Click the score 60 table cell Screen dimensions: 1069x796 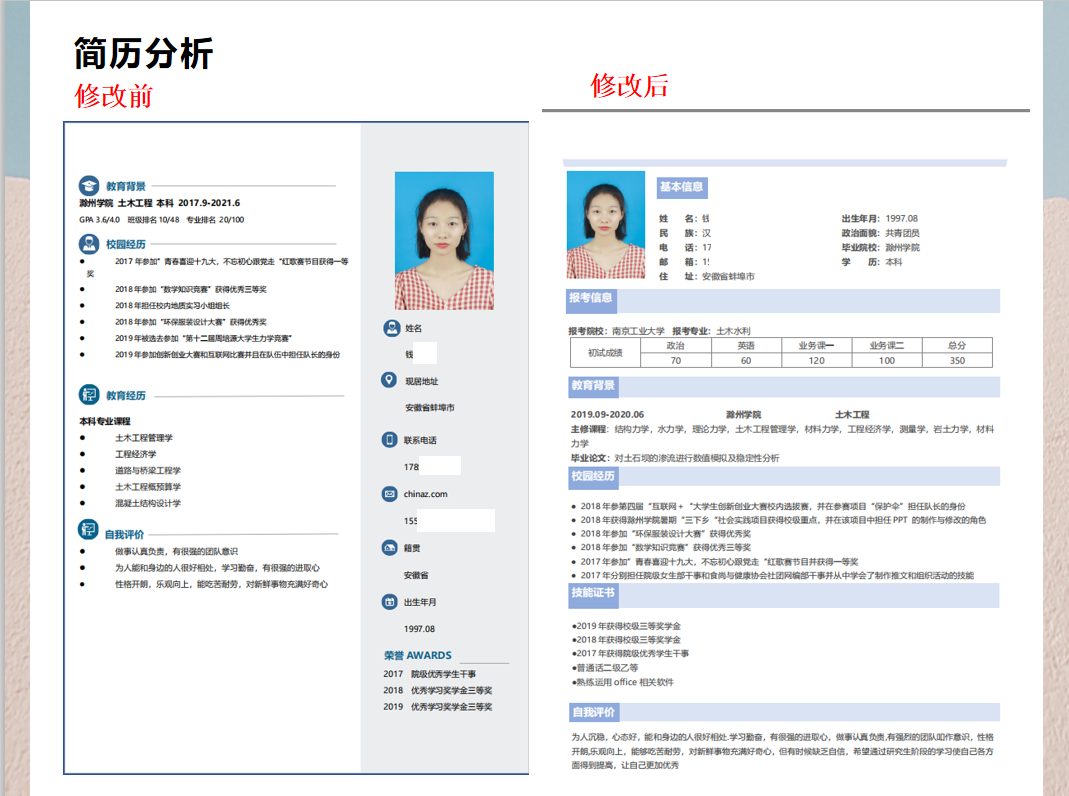[746, 361]
